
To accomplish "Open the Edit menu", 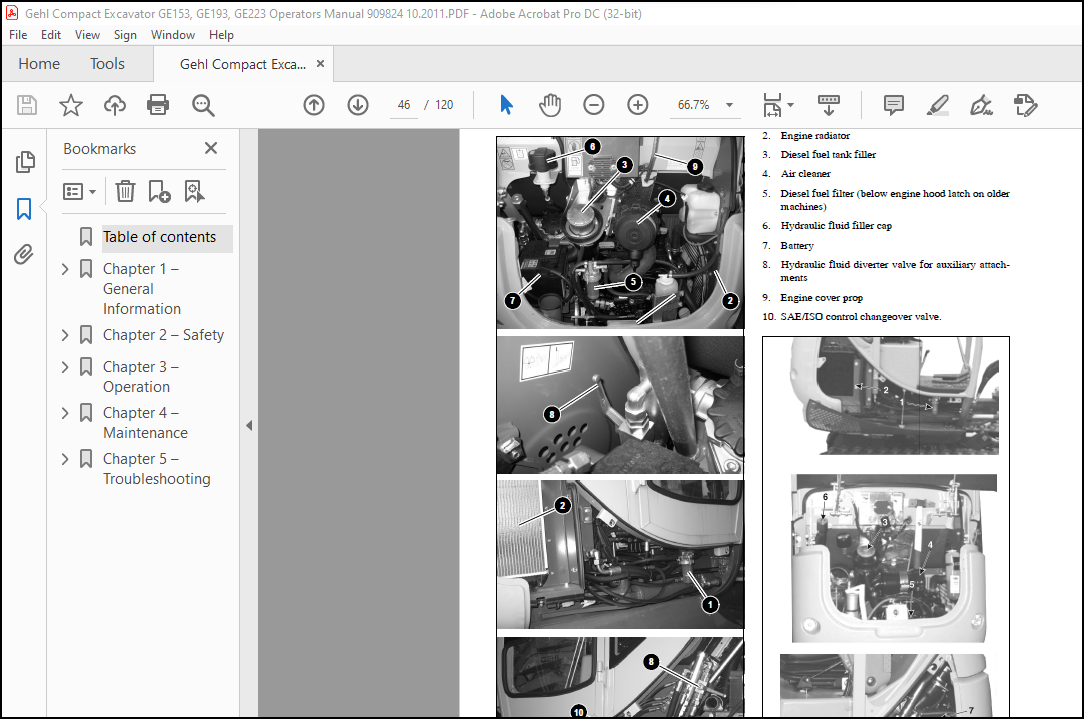I will pos(50,35).
